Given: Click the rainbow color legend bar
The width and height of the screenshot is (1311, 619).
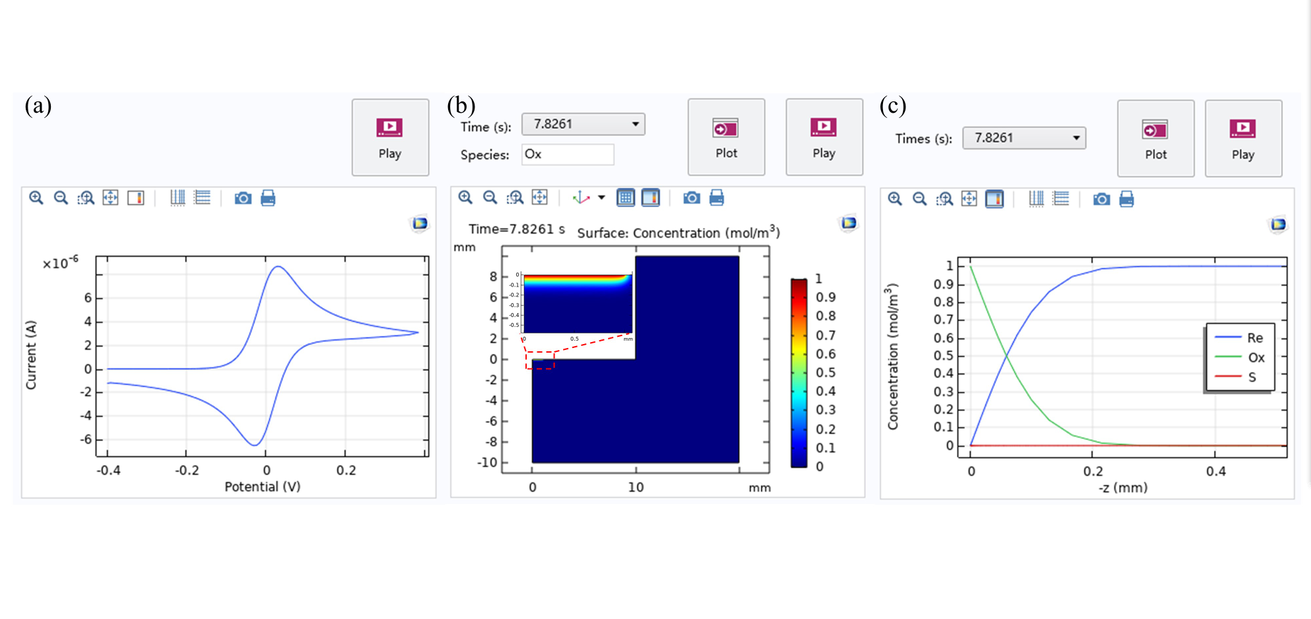Looking at the screenshot, I should click(798, 372).
